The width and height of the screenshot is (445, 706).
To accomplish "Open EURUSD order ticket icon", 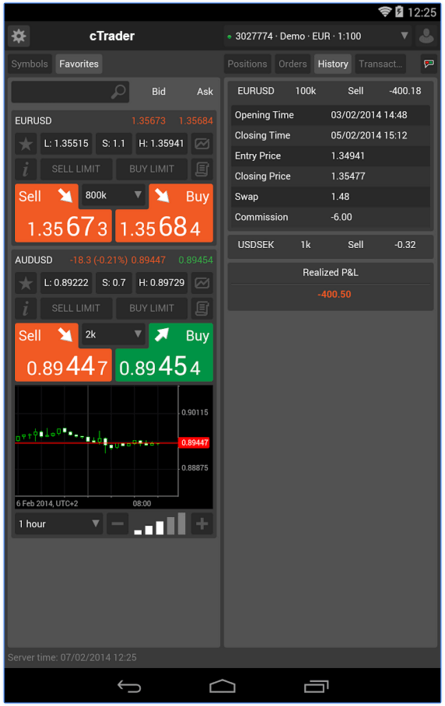I will 202,169.
